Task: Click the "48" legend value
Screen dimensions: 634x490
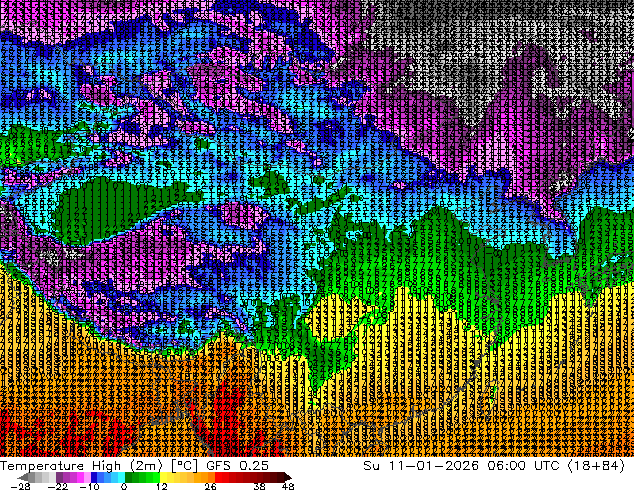Action: coord(288,486)
